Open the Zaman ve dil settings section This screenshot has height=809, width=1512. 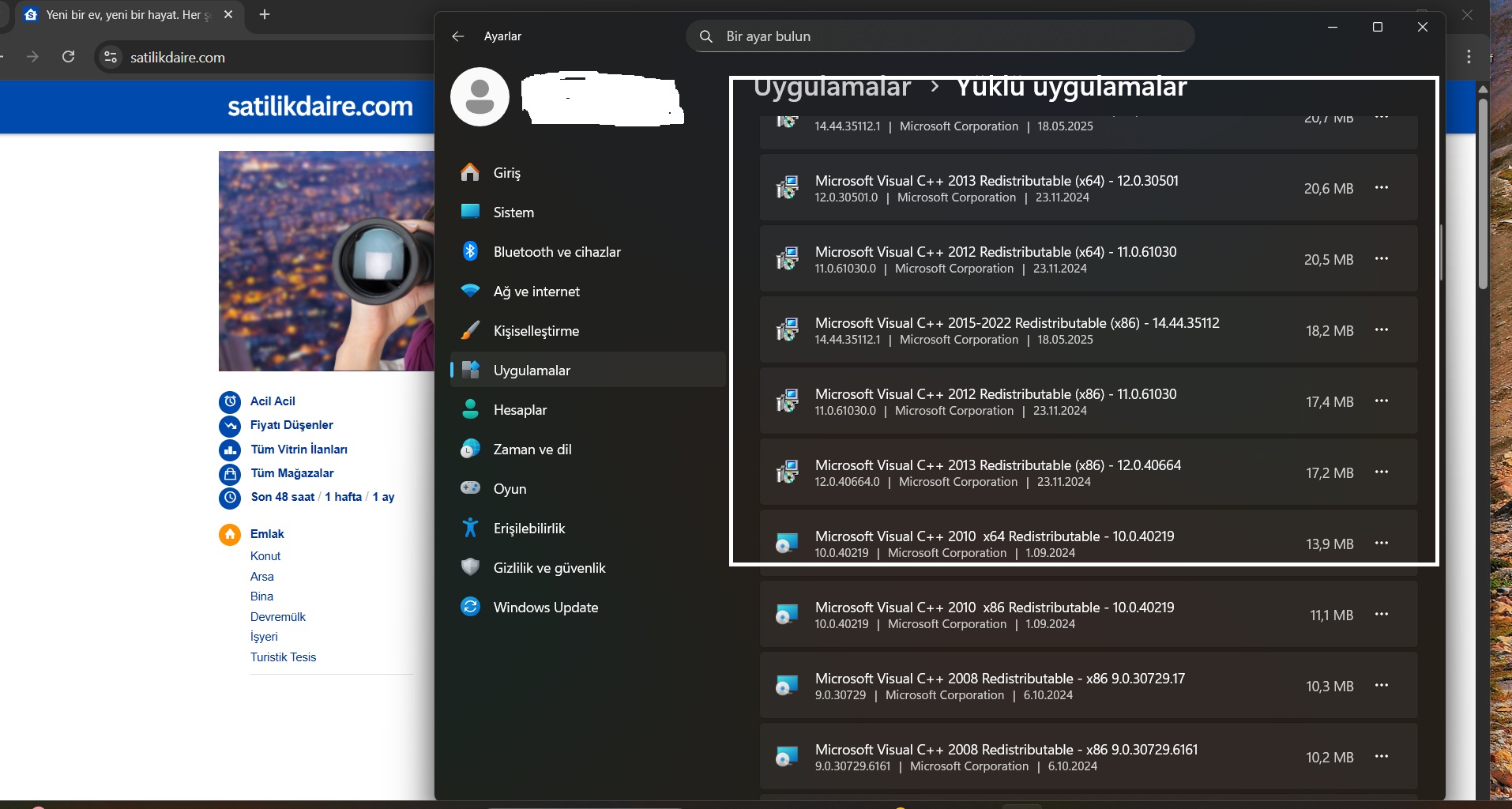(x=588, y=449)
